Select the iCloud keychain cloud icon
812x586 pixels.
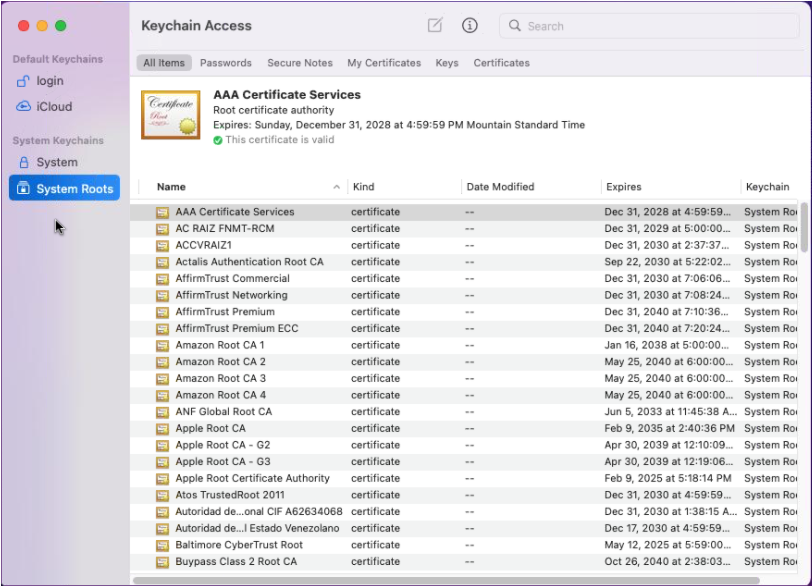point(23,106)
